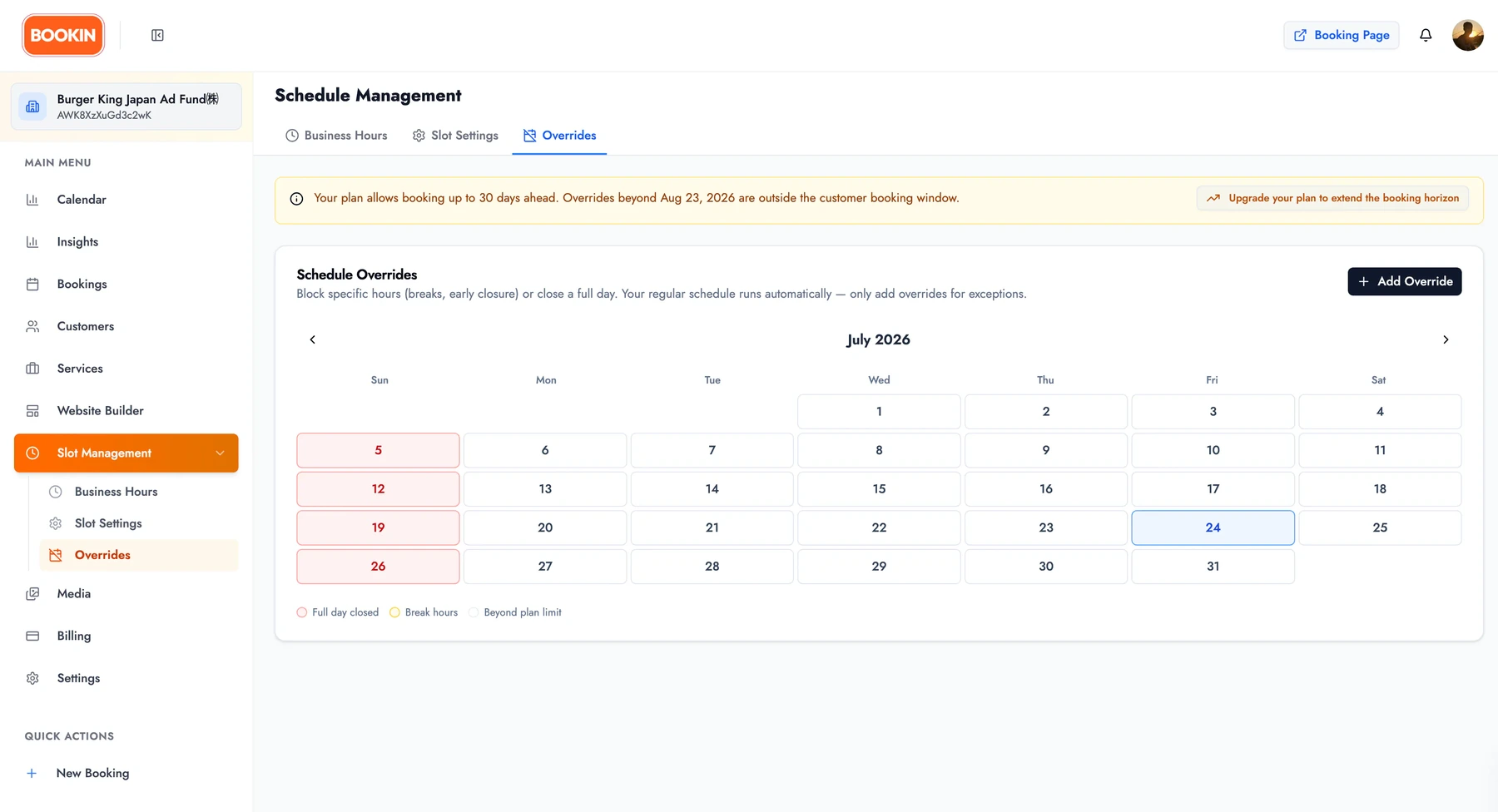Select Overrides in sidebar submenu
Screen dimensions: 1498x812
139,555
